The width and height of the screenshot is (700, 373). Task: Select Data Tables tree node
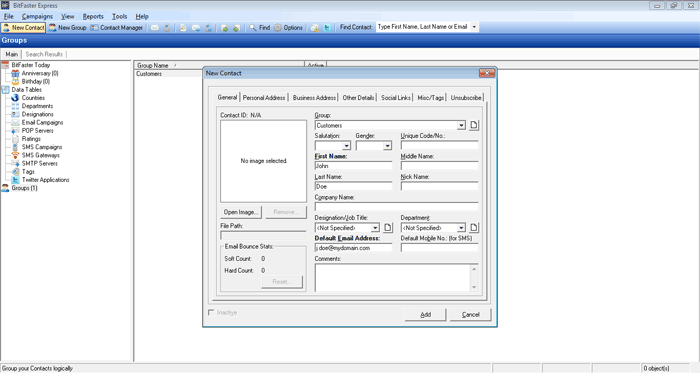26,90
